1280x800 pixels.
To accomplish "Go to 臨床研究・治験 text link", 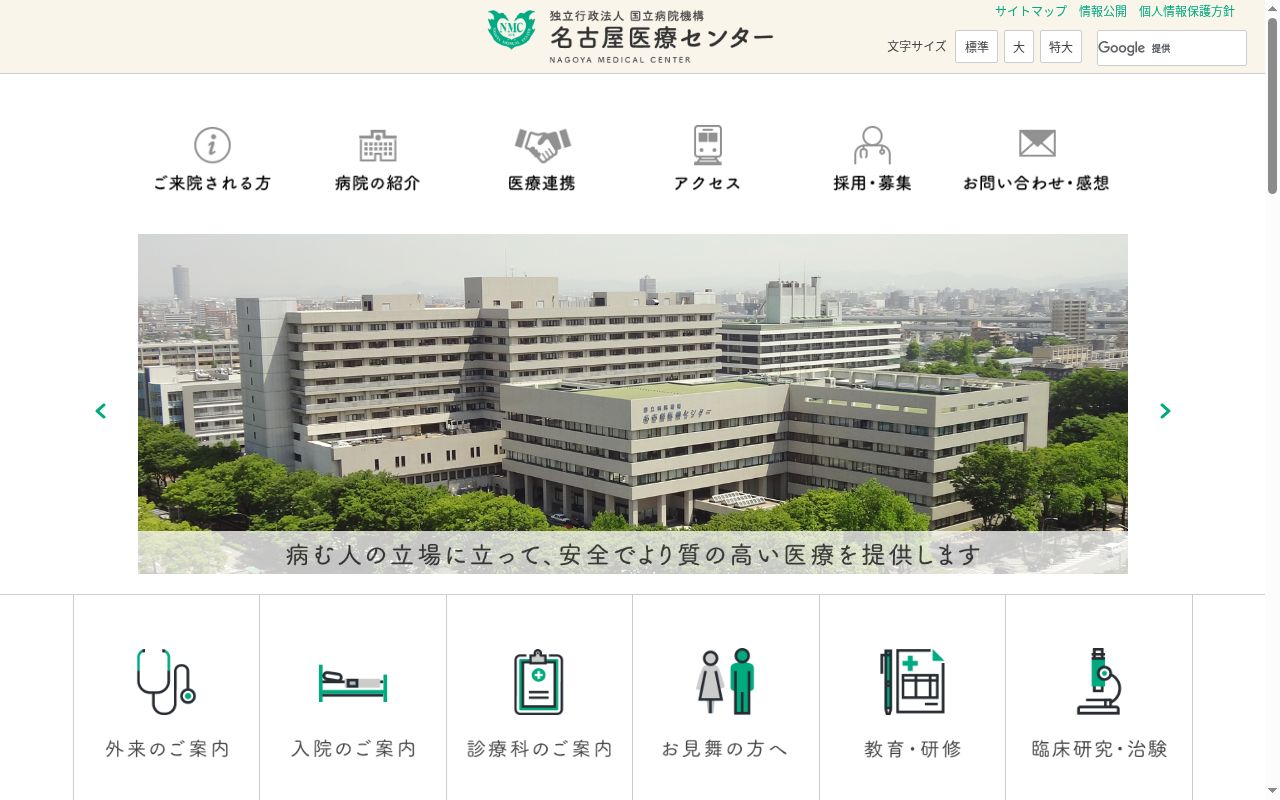I will click(x=1100, y=749).
